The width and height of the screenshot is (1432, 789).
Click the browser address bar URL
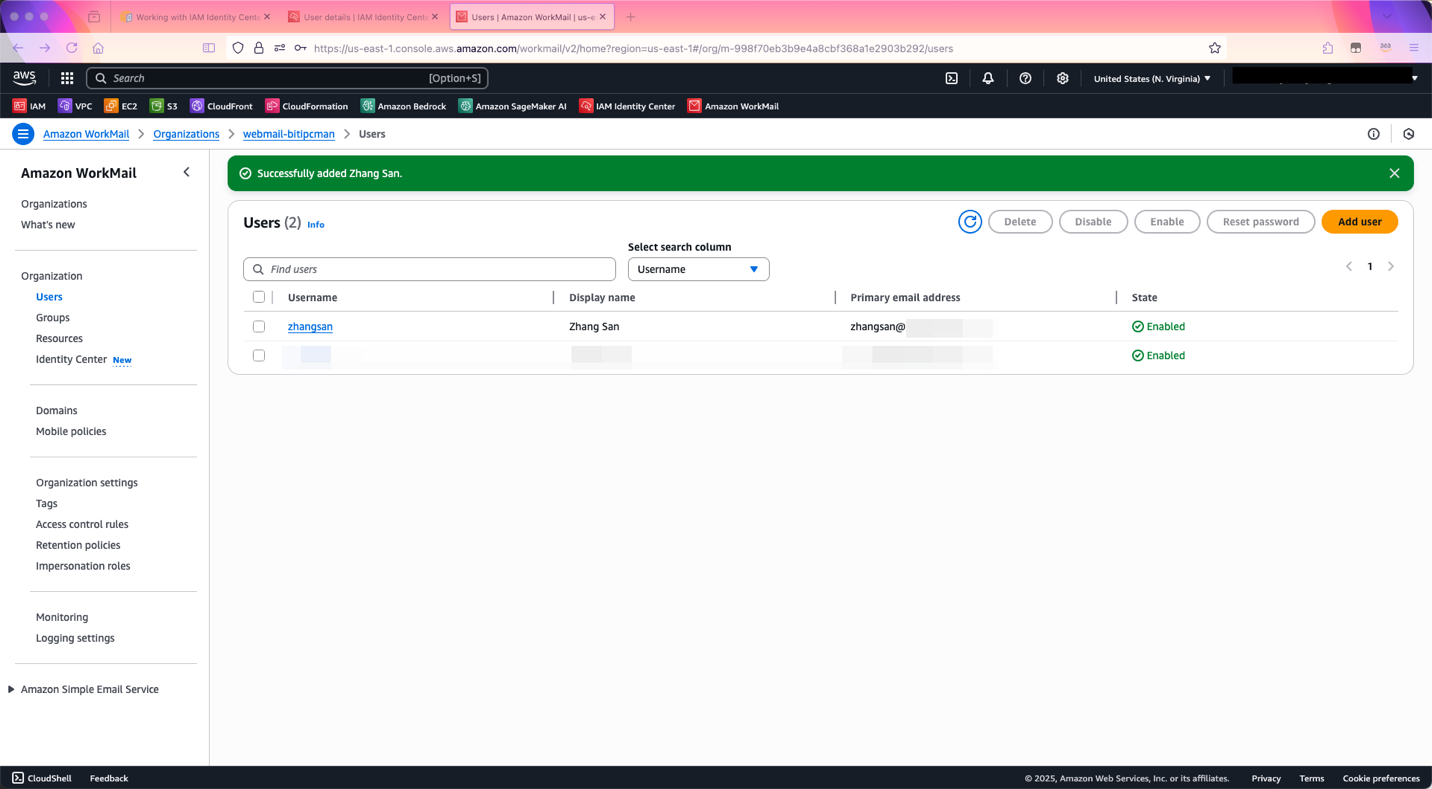(633, 48)
